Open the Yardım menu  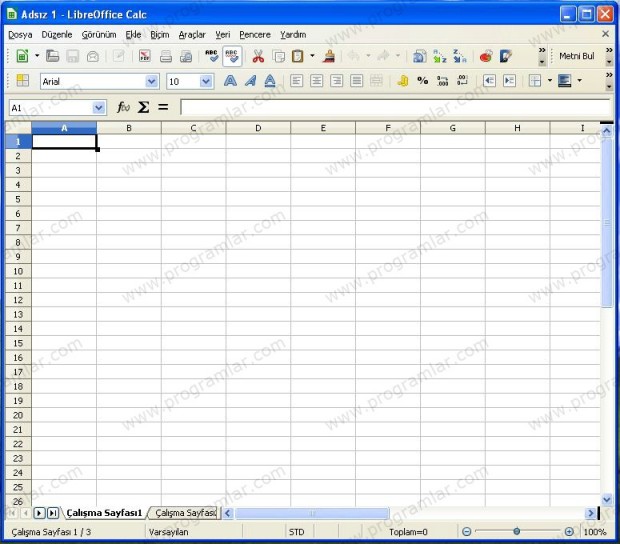point(293,35)
